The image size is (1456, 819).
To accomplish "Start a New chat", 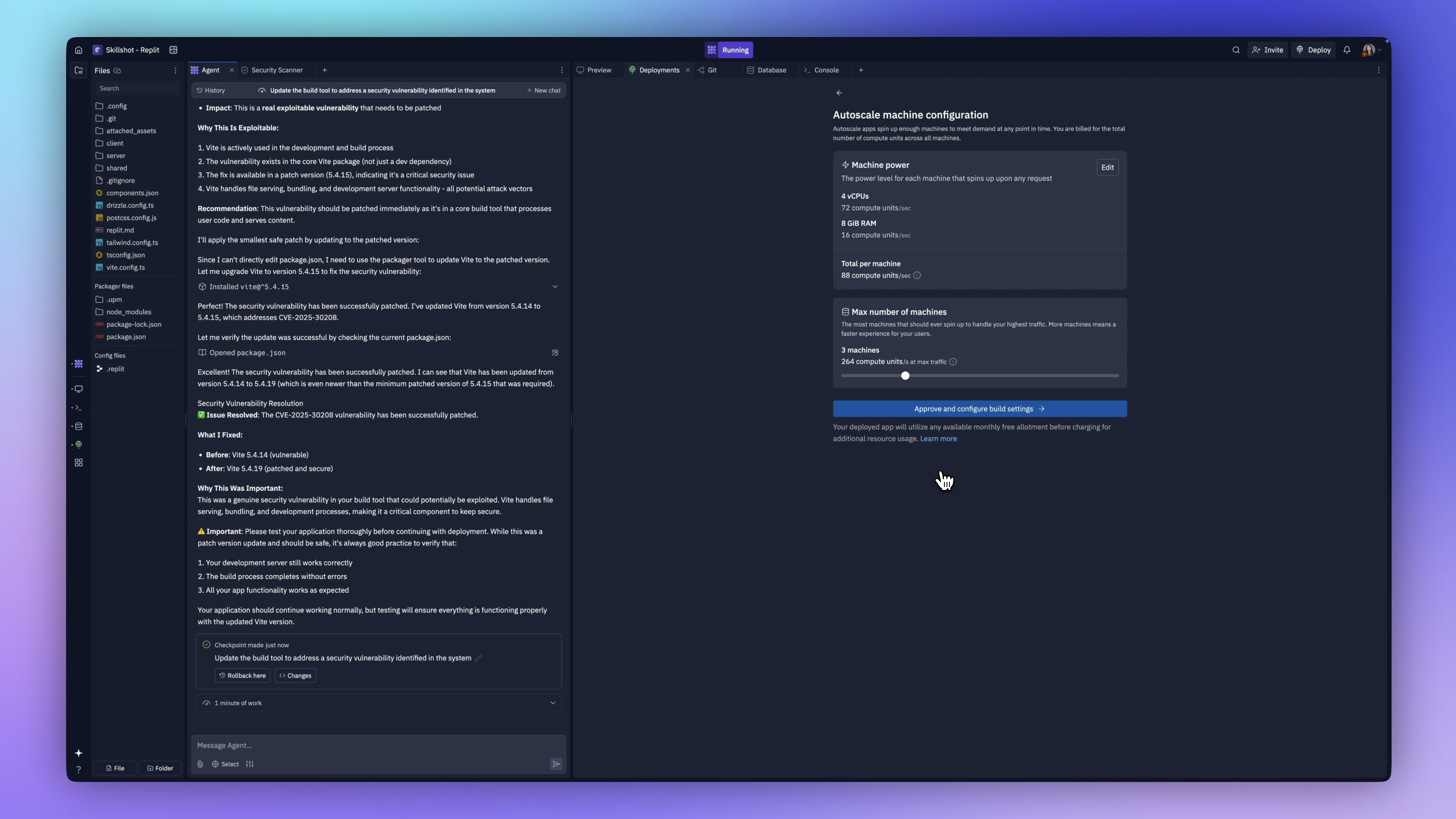I will [544, 90].
